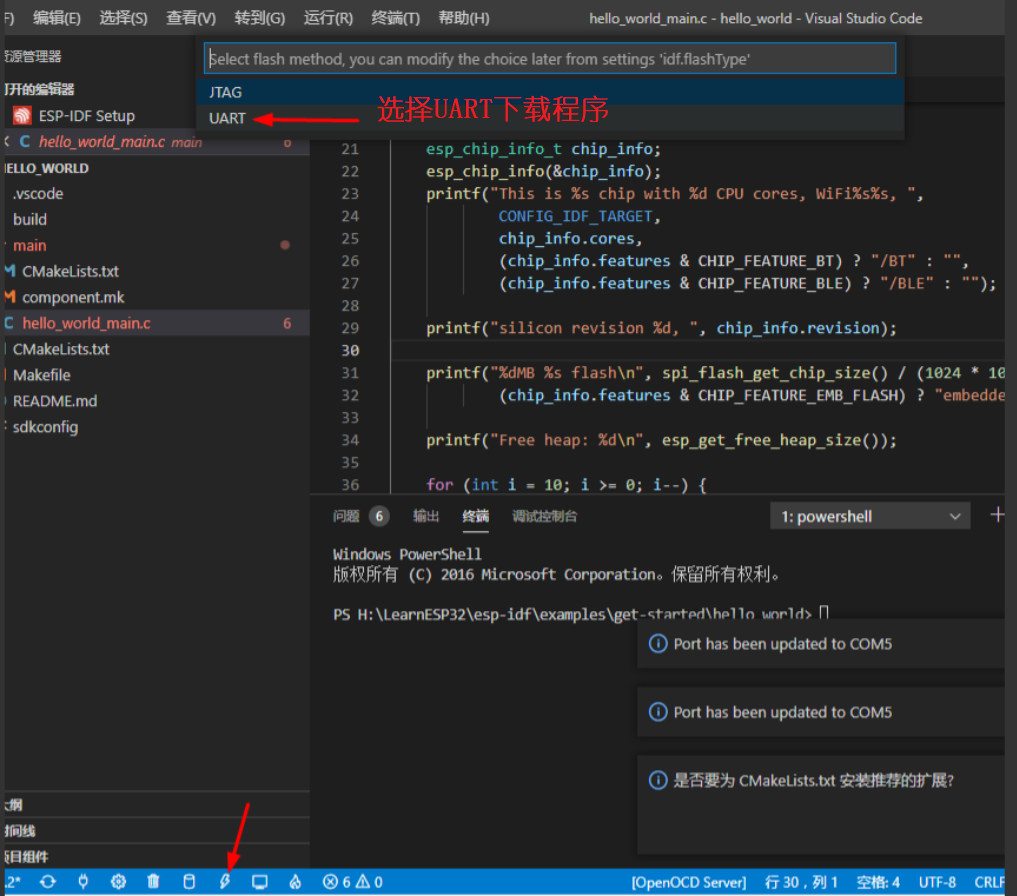Viewport: 1017px width, 896px height.
Task: Click the full clean trash icon
Action: click(x=153, y=882)
